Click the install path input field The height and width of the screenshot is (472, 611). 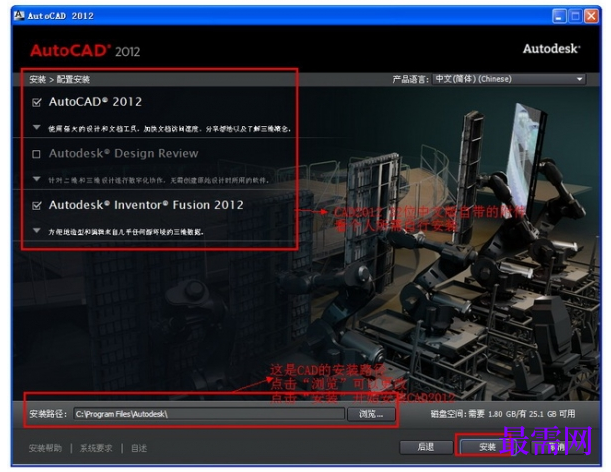(209, 414)
